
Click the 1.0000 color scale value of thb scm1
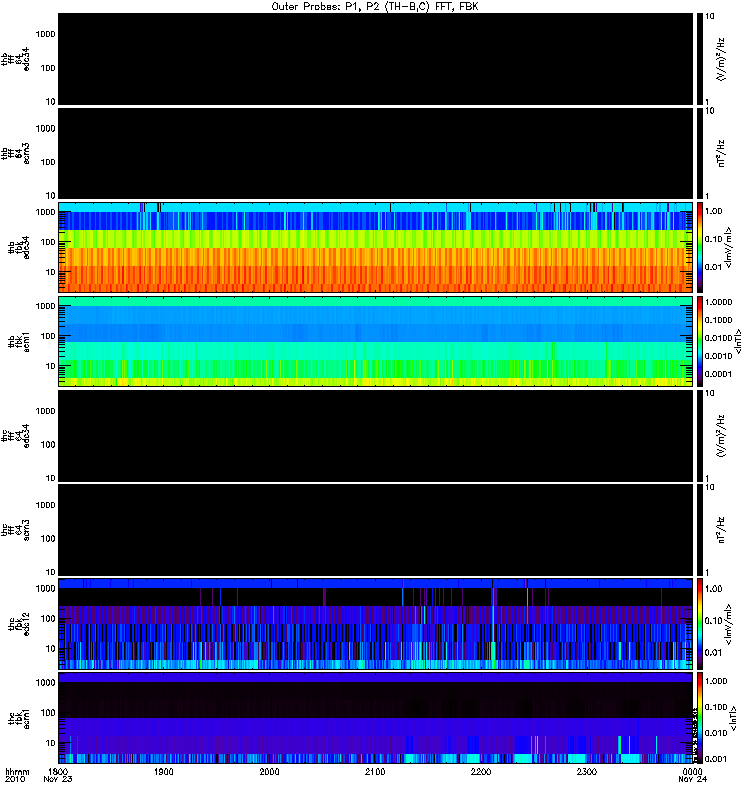[x=718, y=302]
